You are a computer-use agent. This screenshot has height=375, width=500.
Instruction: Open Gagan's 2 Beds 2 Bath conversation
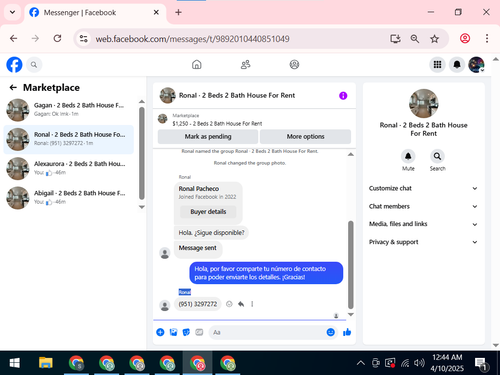(69, 110)
